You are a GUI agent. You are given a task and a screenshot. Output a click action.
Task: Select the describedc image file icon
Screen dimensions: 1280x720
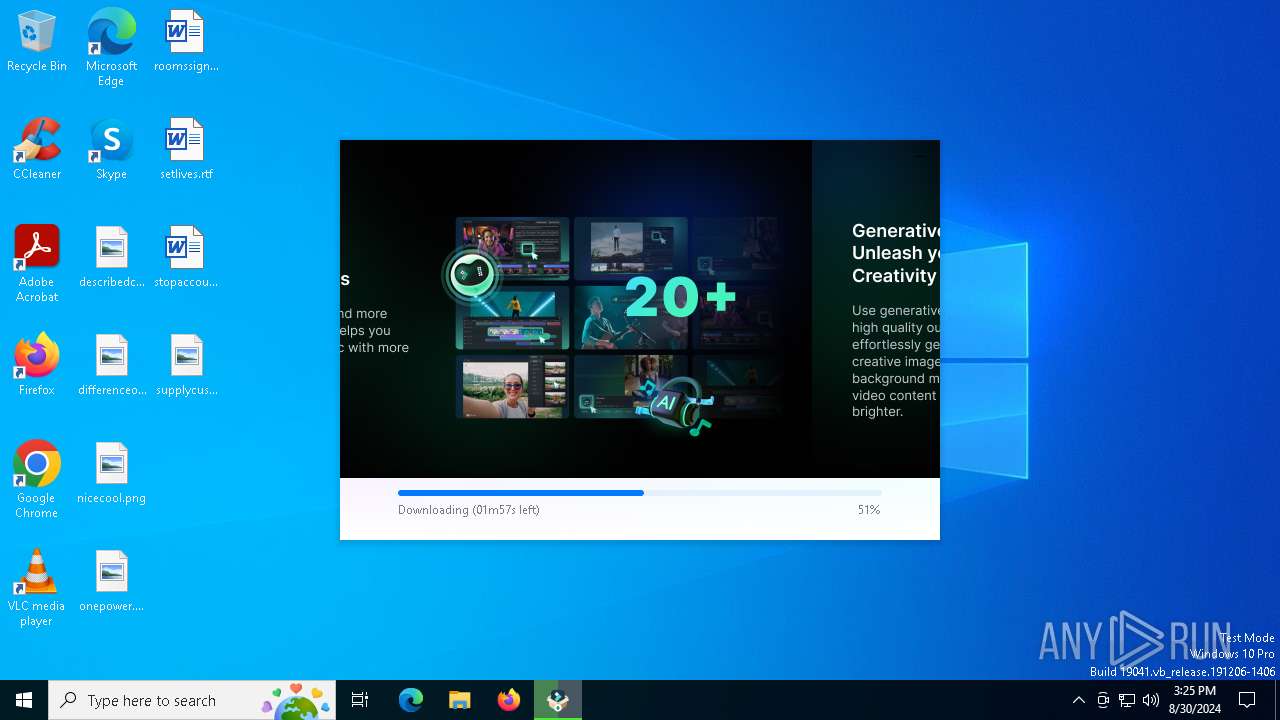coord(111,258)
